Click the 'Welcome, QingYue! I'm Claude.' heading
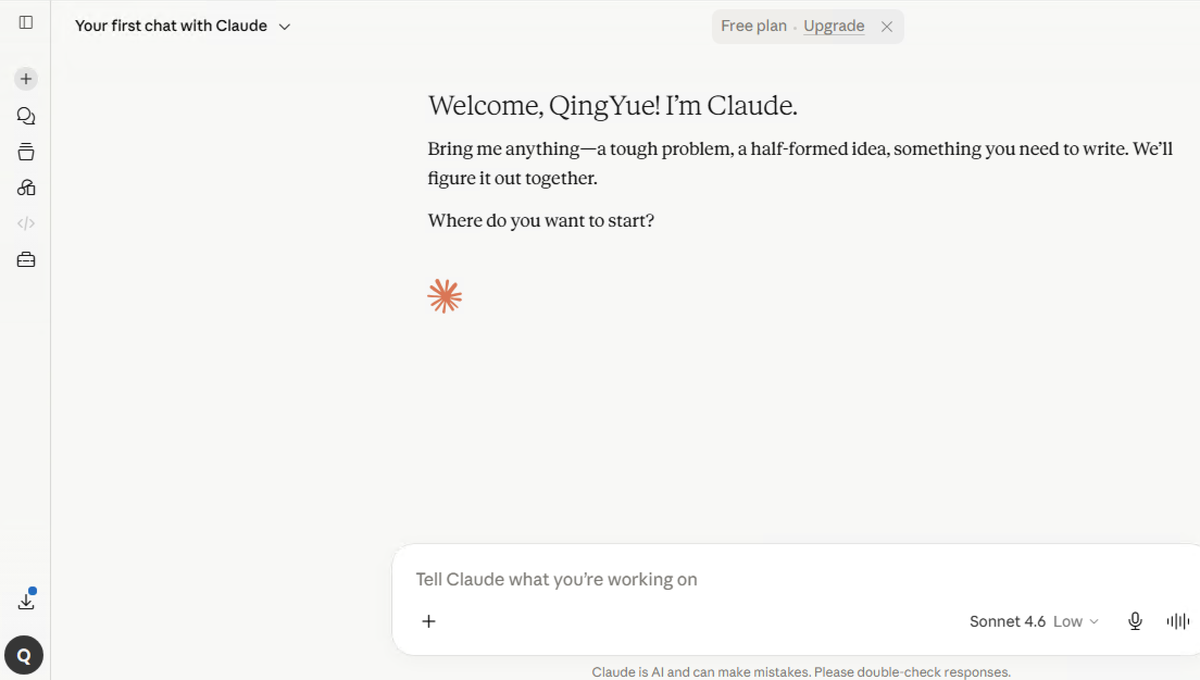Screen dimensions: 1200x680 (x=613, y=106)
